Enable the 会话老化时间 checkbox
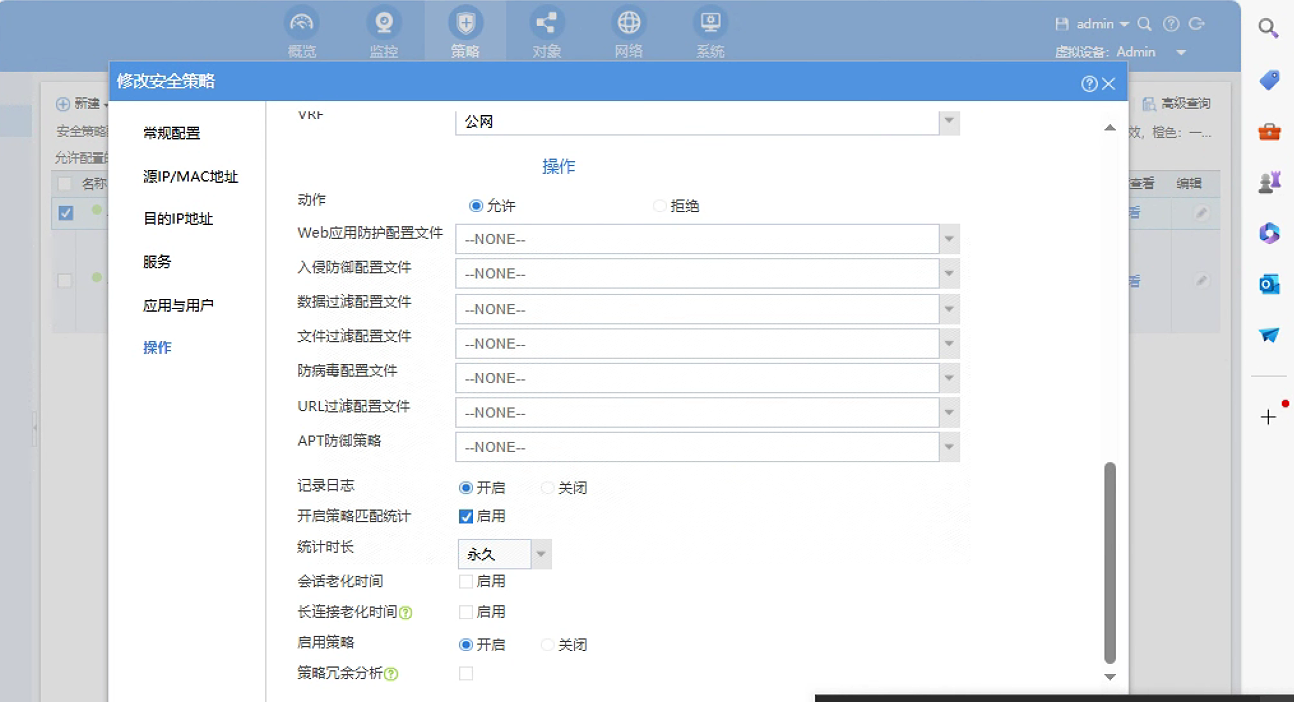The image size is (1294, 702). tap(465, 581)
